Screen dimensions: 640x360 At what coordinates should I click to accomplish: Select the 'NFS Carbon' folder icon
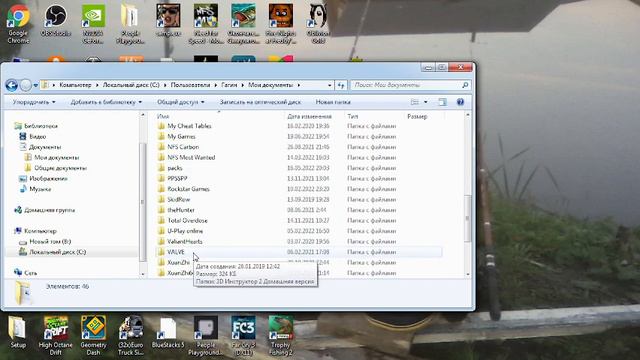[161, 147]
